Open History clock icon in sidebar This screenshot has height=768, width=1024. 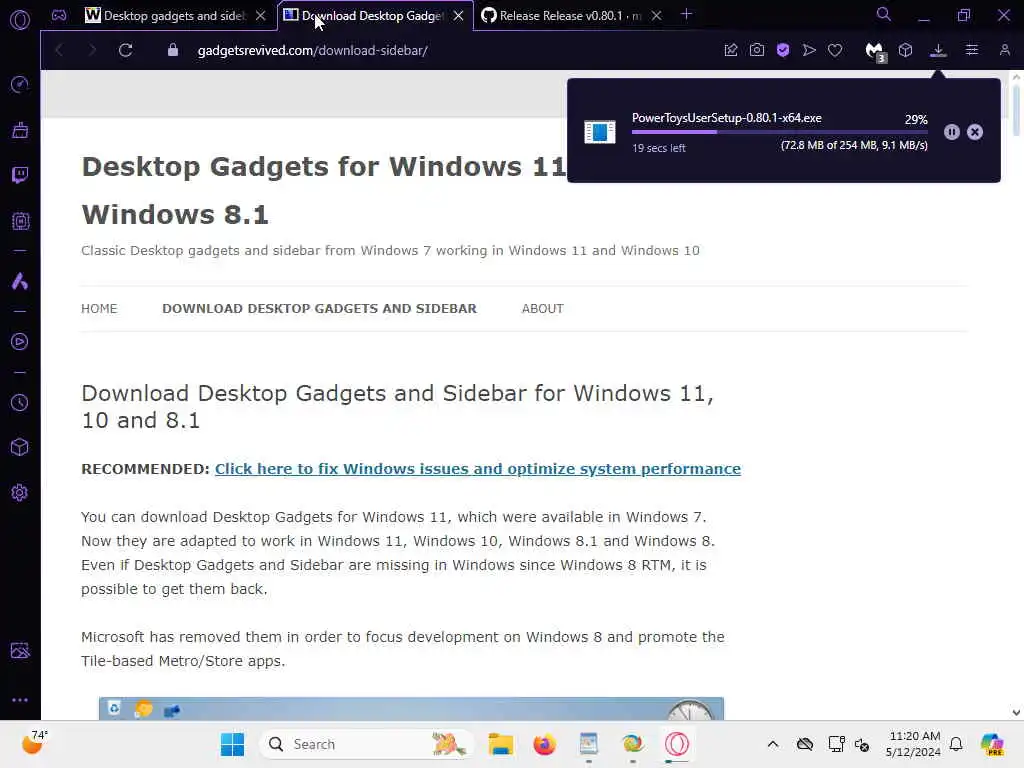tap(20, 402)
